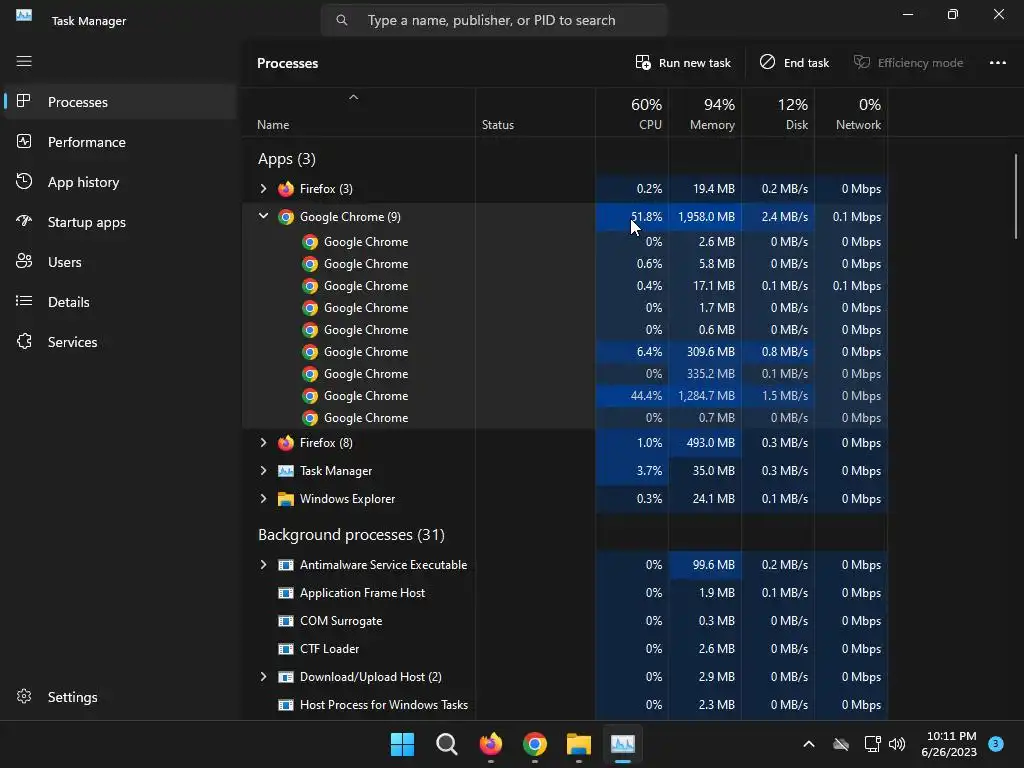Open Settings in the sidebar
The image size is (1024, 768).
click(x=120, y=697)
